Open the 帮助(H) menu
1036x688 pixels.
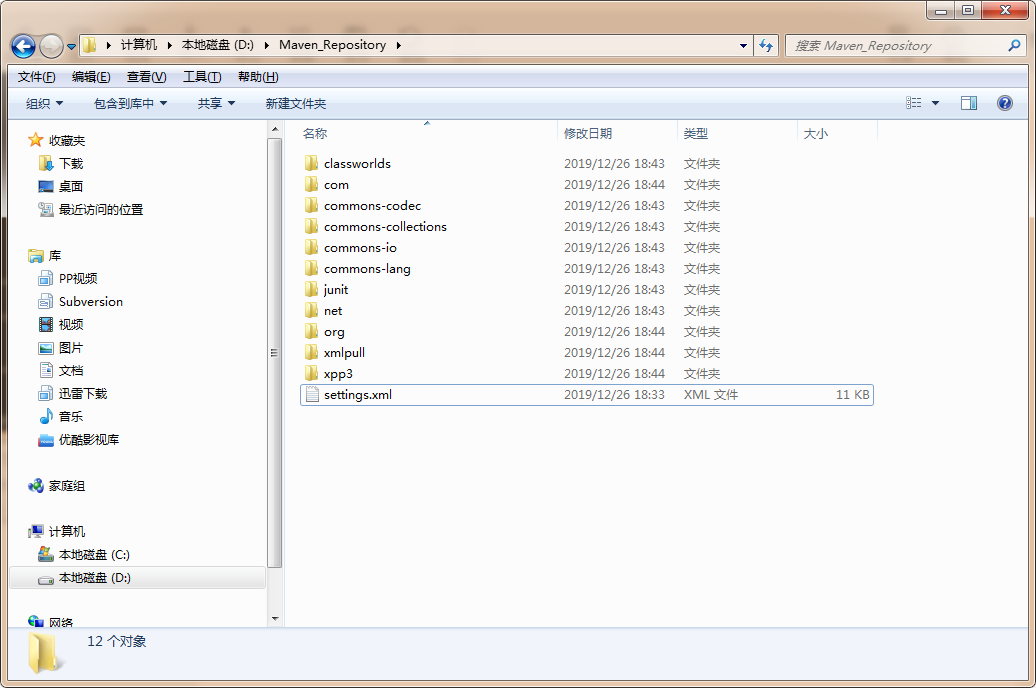click(x=258, y=77)
